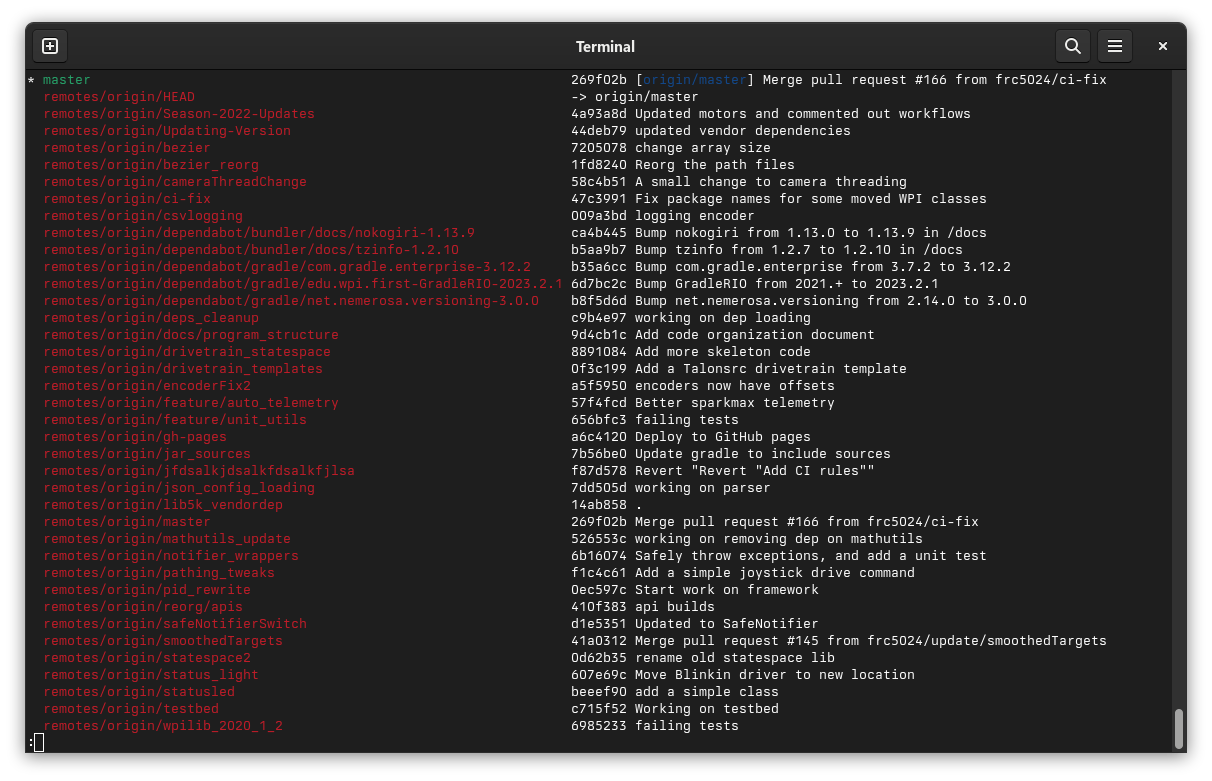Open the terminal search icon
Screen dimensions: 1212x781
point(1072,46)
